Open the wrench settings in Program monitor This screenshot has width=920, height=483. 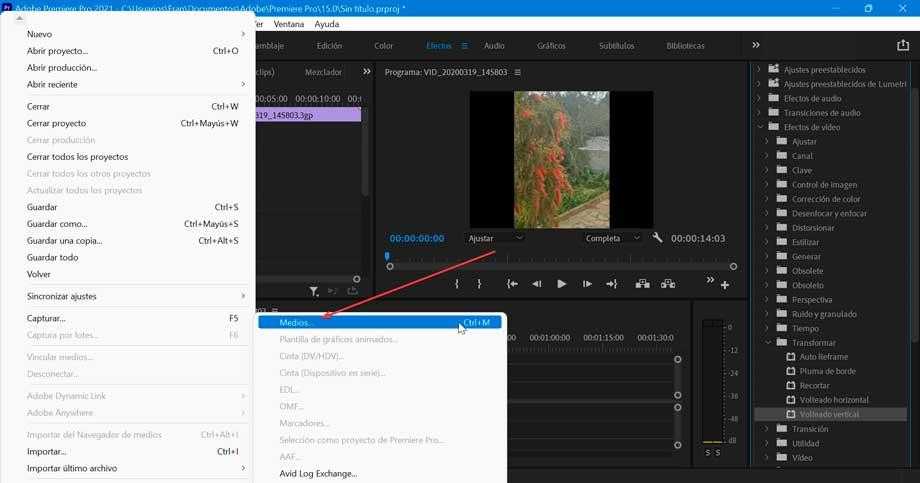[x=657, y=238]
